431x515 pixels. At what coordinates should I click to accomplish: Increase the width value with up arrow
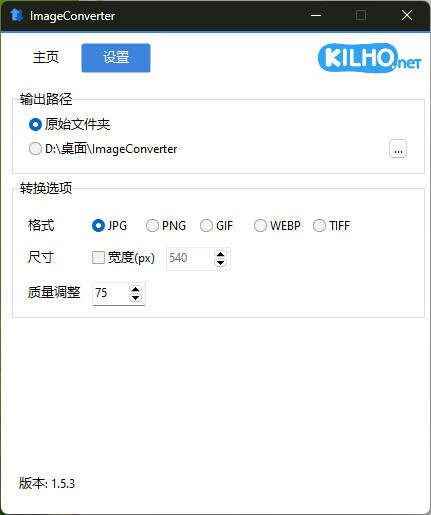coord(220,255)
